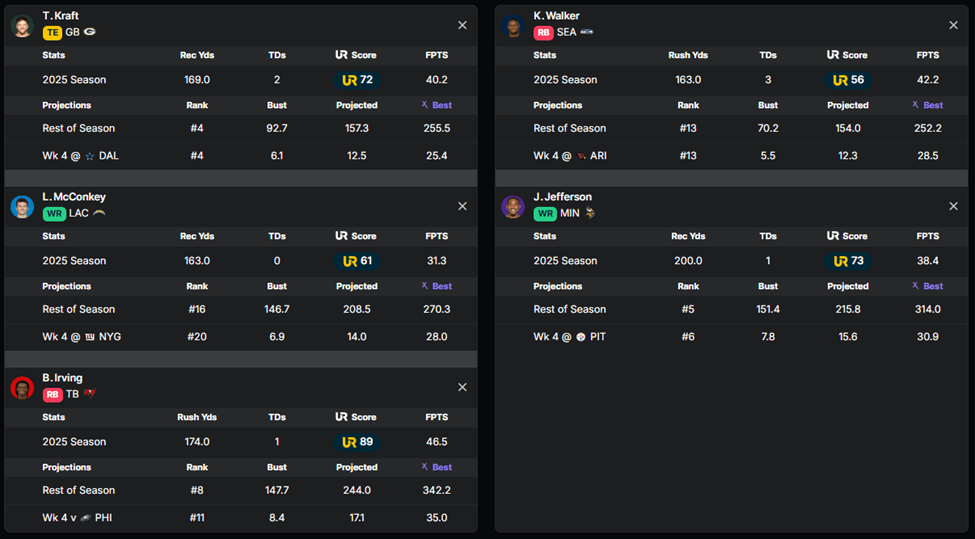The width and height of the screenshot is (975, 539).
Task: Select the yellow TE position badge
Action: coord(52,32)
